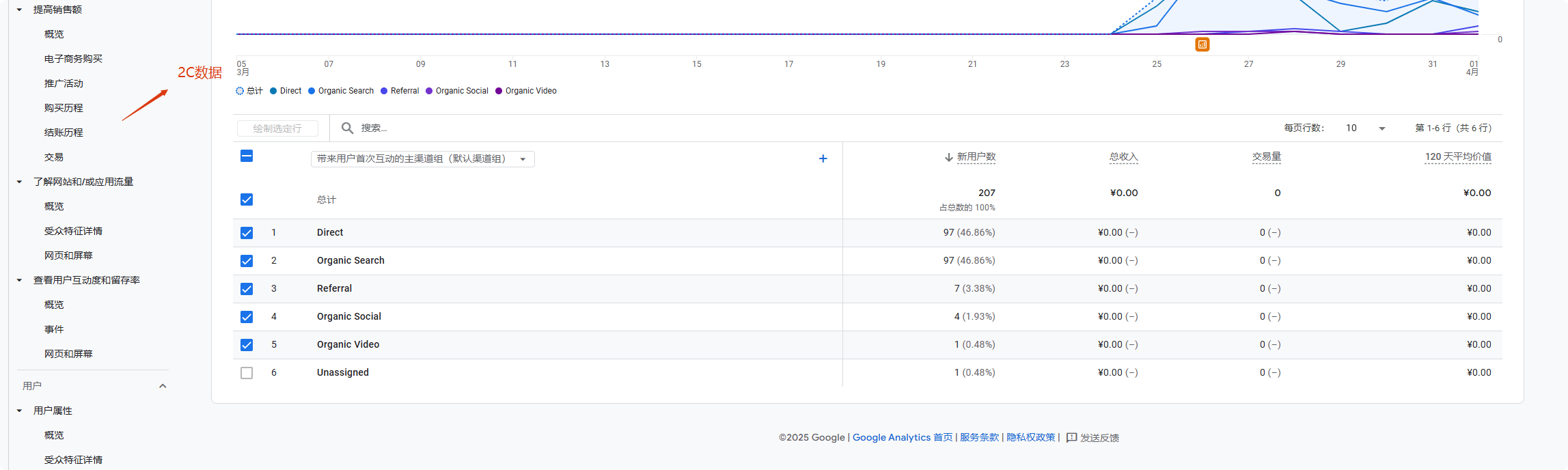Viewport: 1568px width, 470px height.
Task: Sort by the 新用户数 column header
Action: (976, 157)
